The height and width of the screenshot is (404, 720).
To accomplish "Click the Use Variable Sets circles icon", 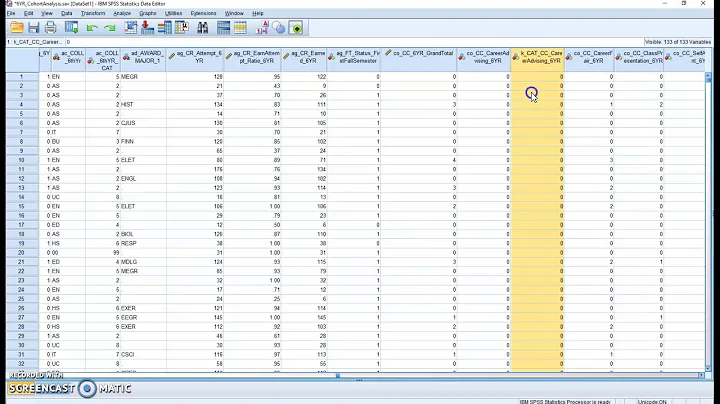I will coord(279,28).
